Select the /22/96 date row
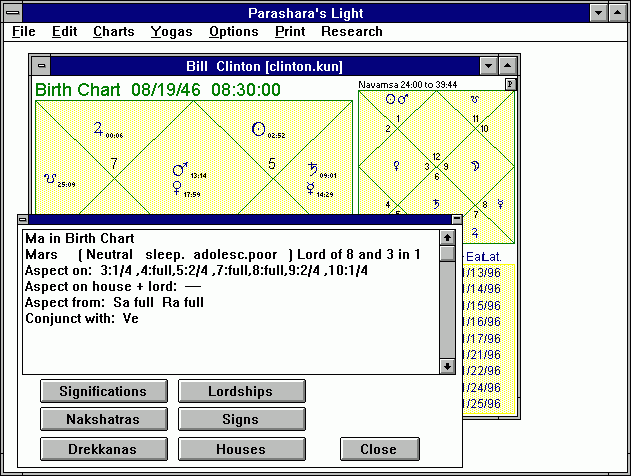 [482, 371]
